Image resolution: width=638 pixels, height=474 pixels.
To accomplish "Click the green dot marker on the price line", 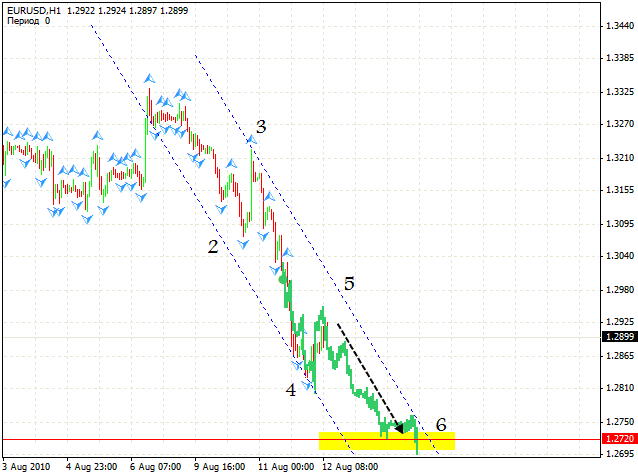I will click(x=283, y=280).
